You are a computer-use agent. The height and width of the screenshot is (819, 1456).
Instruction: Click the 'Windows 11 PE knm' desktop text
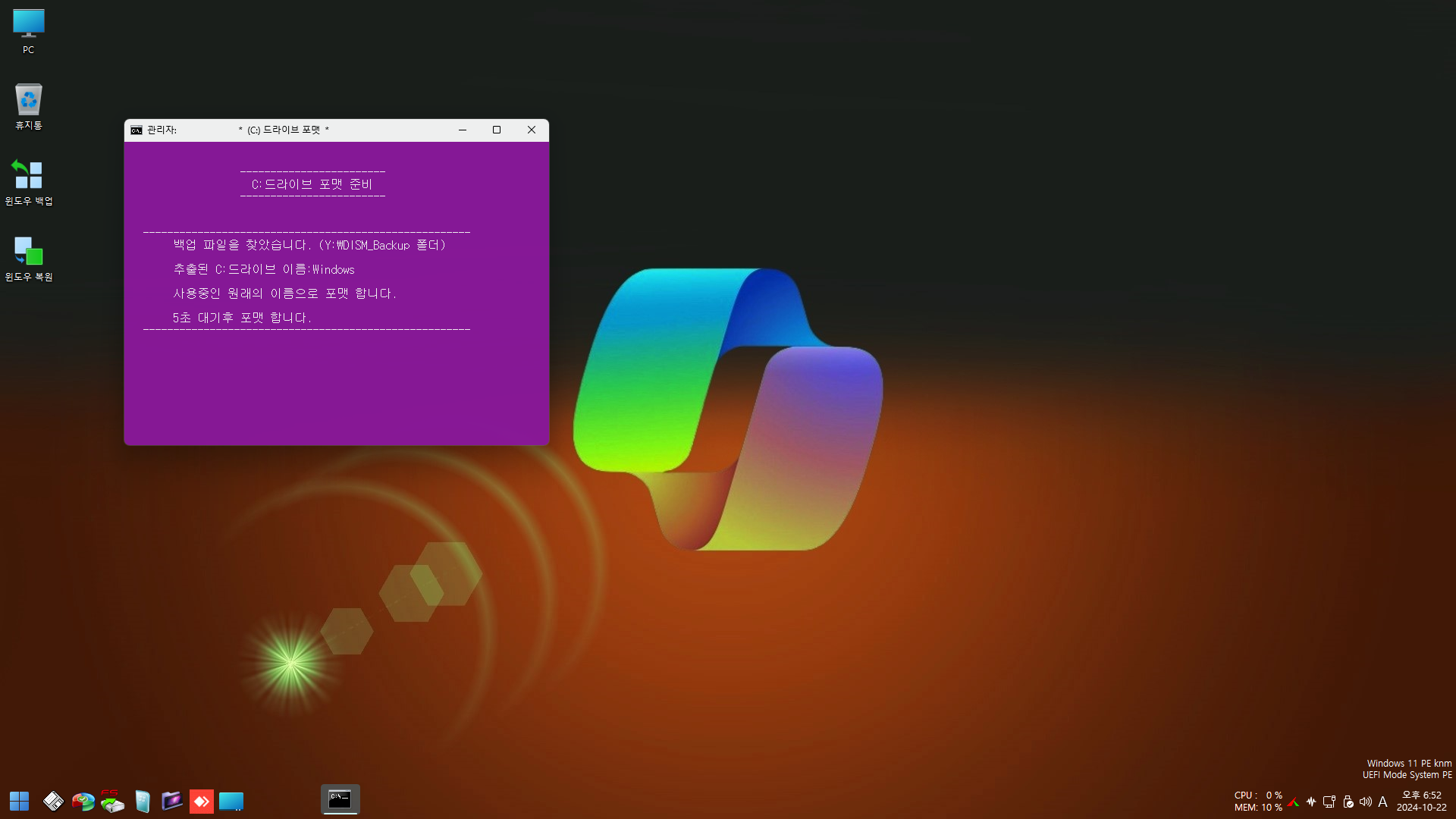1409,764
